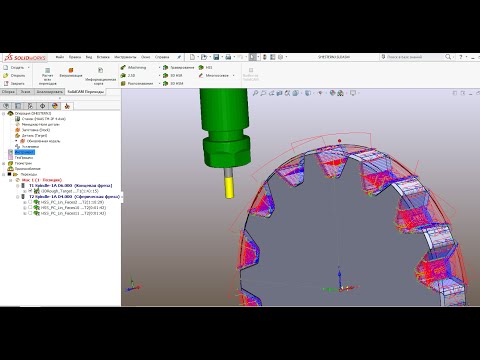Collapse the Operations folder tree node
The image size is (480, 360).
pyautogui.click(x=4, y=174)
